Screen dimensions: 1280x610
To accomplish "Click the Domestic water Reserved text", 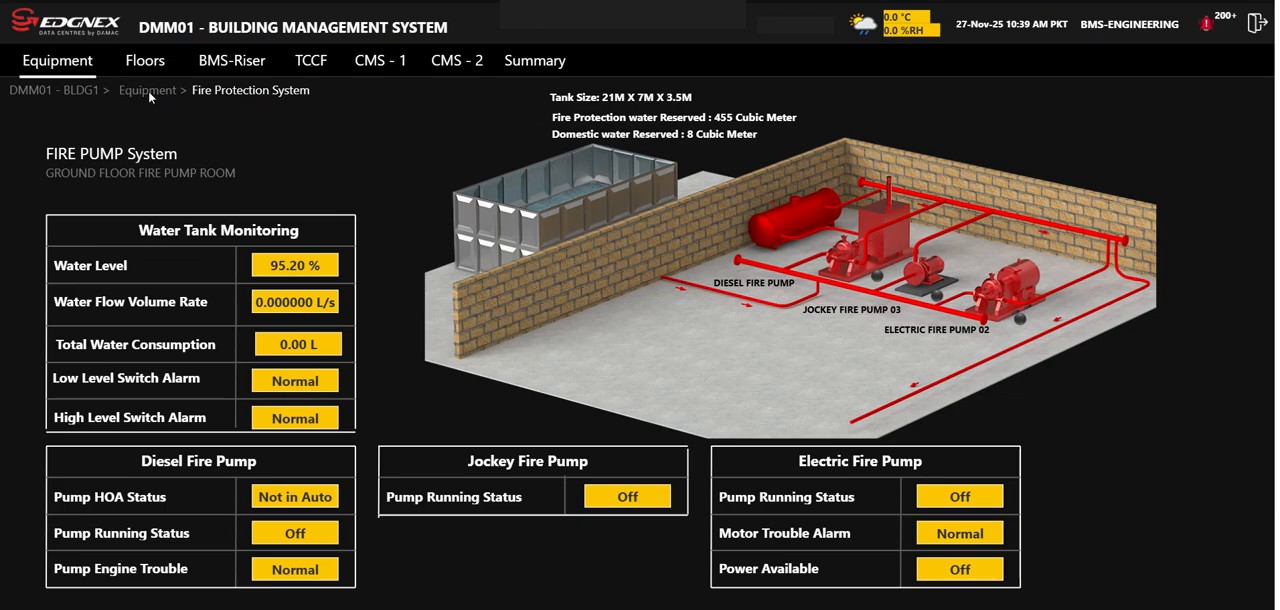I will pos(654,134).
